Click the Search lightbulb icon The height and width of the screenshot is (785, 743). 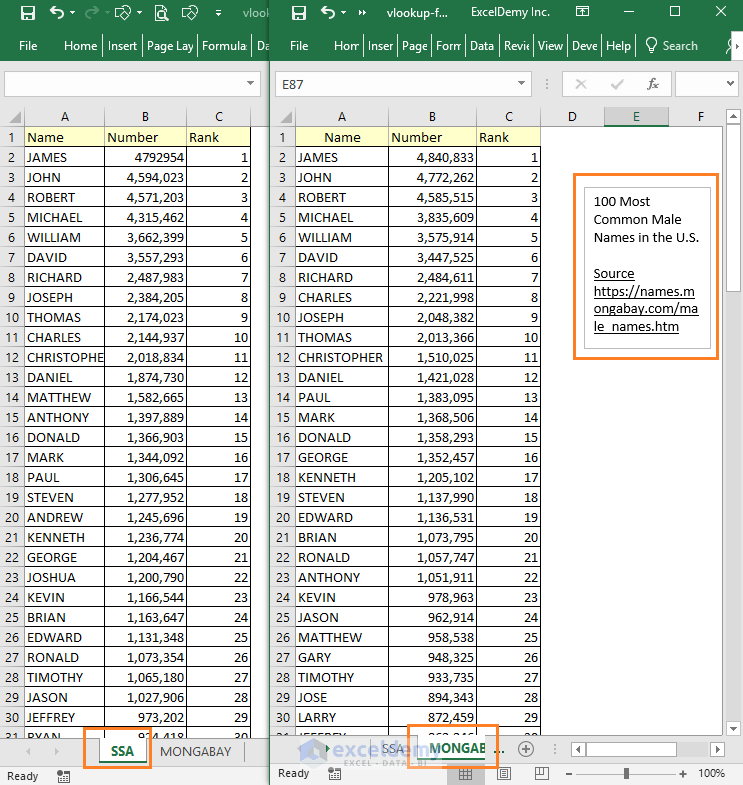[x=651, y=45]
